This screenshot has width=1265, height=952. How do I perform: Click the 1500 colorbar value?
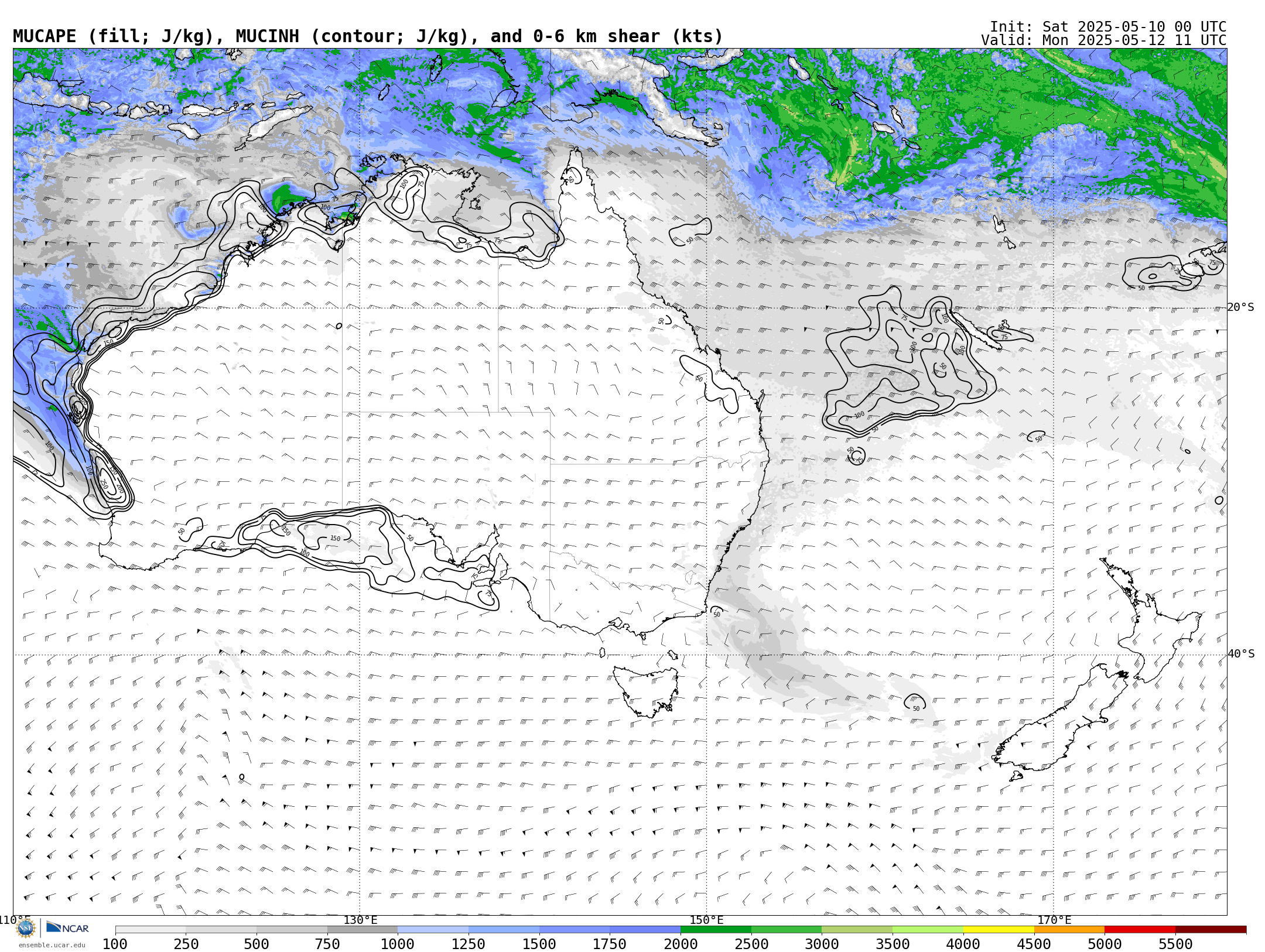tap(539, 944)
